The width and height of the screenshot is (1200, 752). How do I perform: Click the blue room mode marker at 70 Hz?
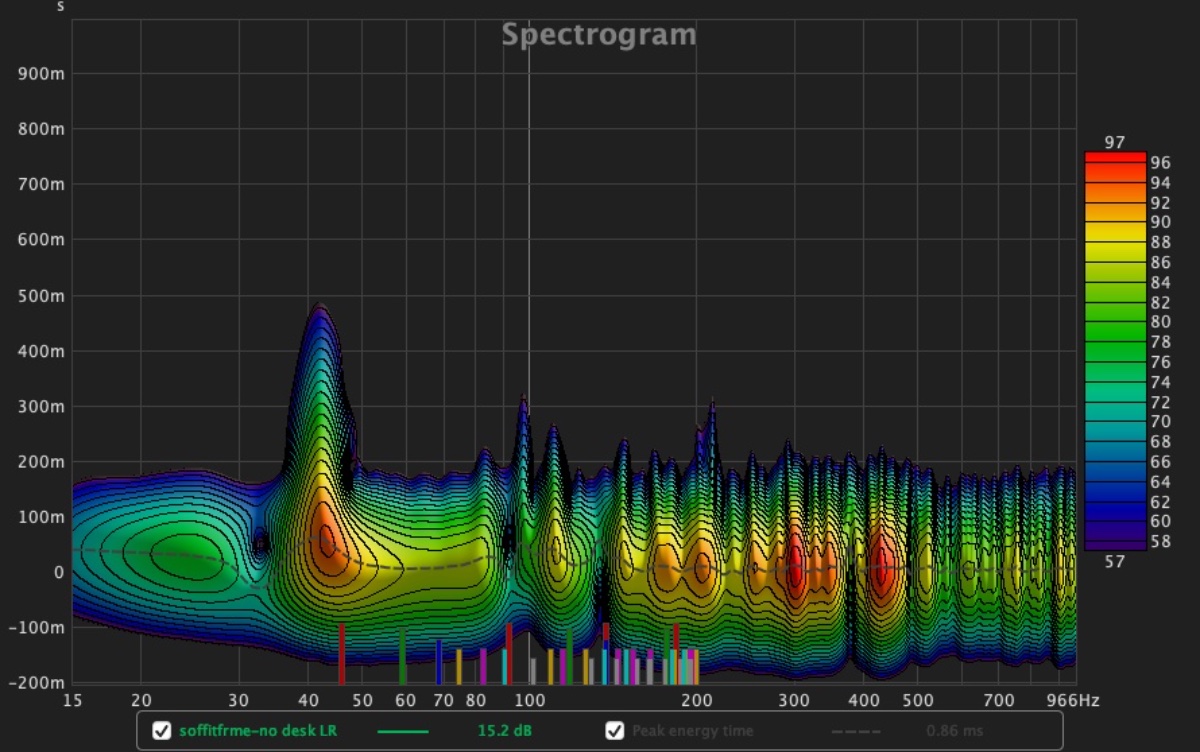pyautogui.click(x=438, y=661)
